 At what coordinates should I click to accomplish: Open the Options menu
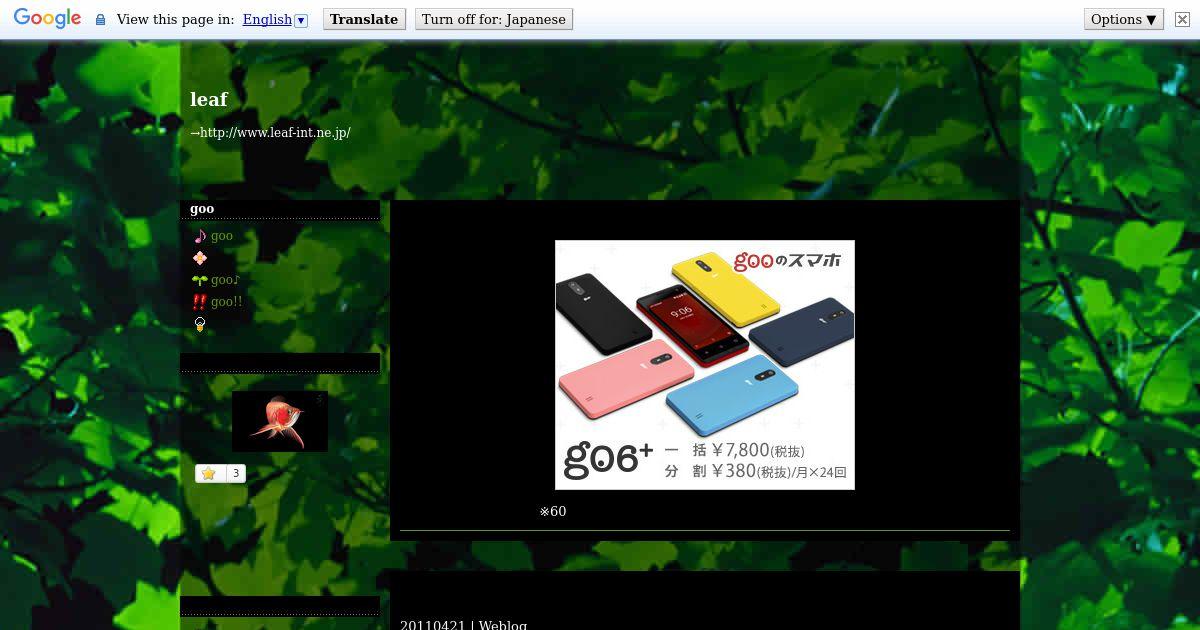[x=1124, y=19]
